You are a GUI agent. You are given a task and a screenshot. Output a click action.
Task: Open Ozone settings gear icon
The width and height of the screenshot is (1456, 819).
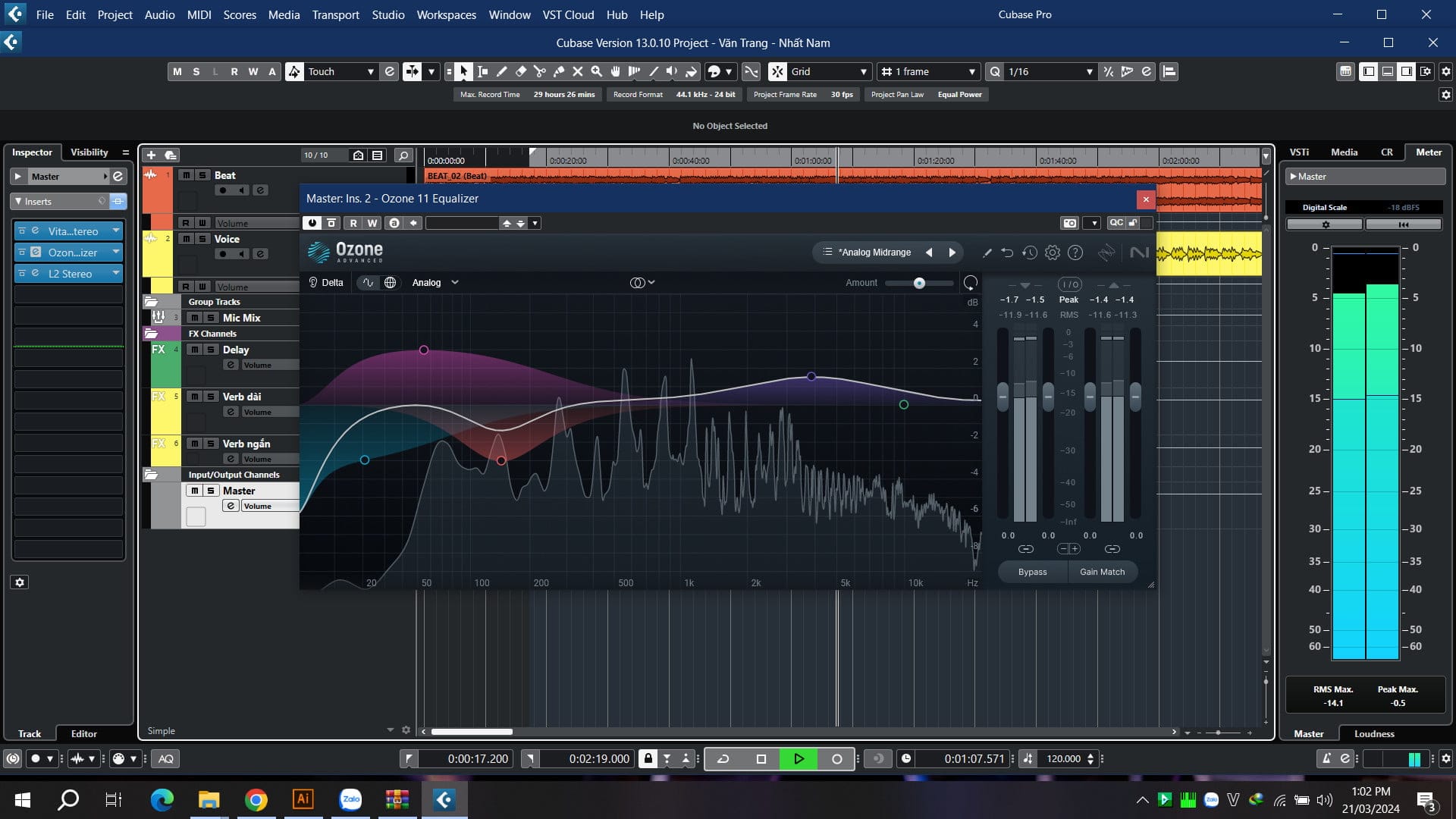(1053, 253)
